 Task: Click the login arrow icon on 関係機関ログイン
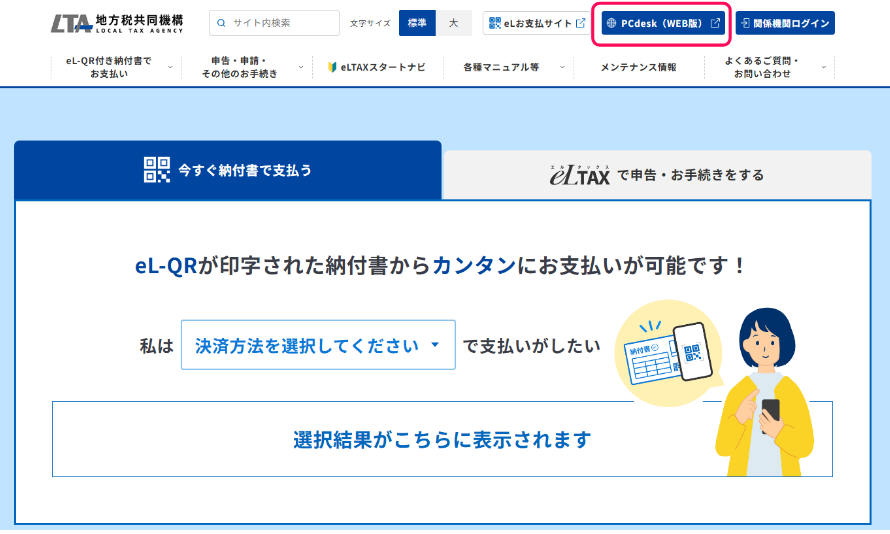(745, 23)
